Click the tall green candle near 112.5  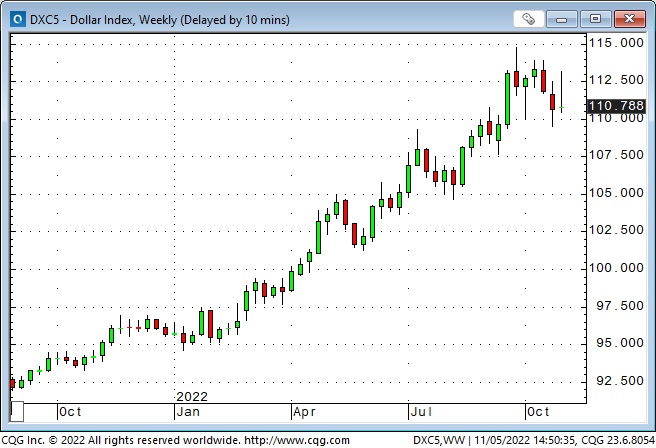(x=507, y=99)
